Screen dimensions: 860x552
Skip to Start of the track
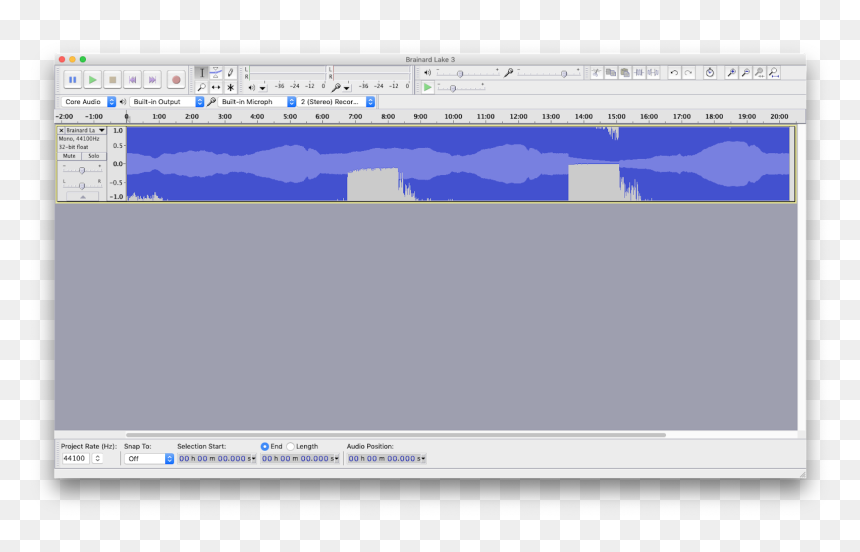[132, 80]
